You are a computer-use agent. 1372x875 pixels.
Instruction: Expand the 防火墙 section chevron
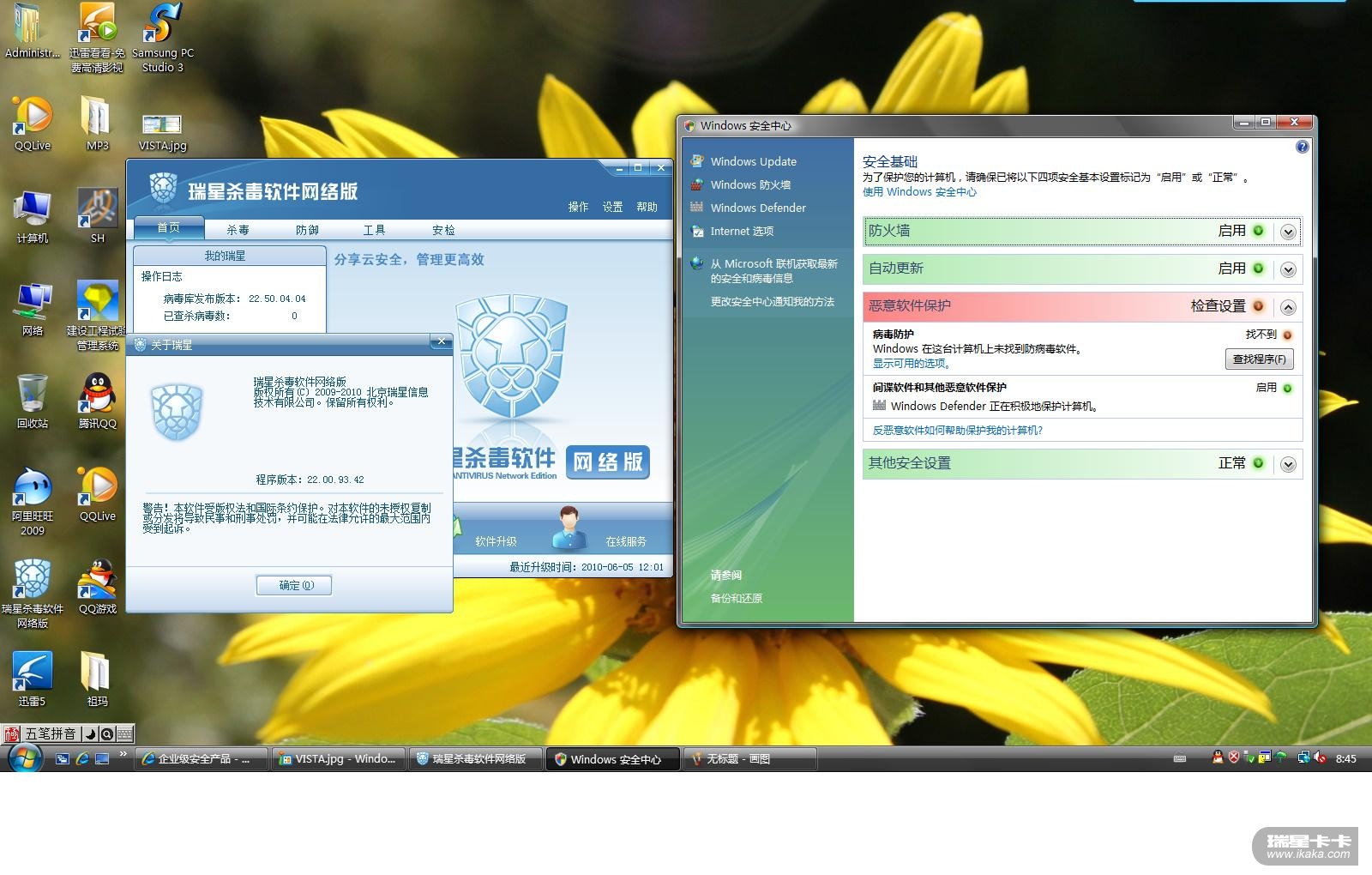pyautogui.click(x=1288, y=232)
